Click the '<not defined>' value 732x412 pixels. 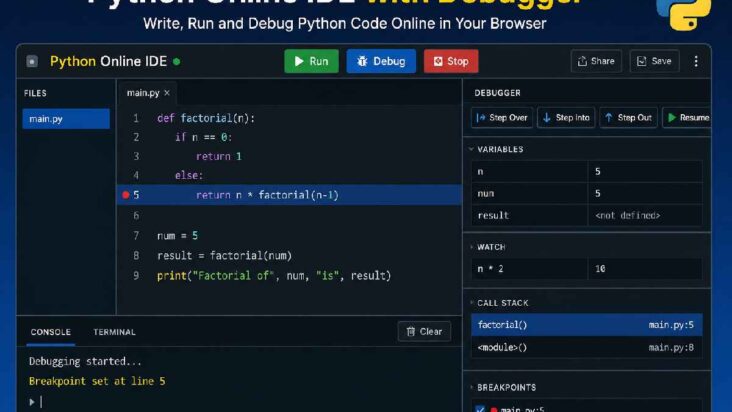point(627,216)
